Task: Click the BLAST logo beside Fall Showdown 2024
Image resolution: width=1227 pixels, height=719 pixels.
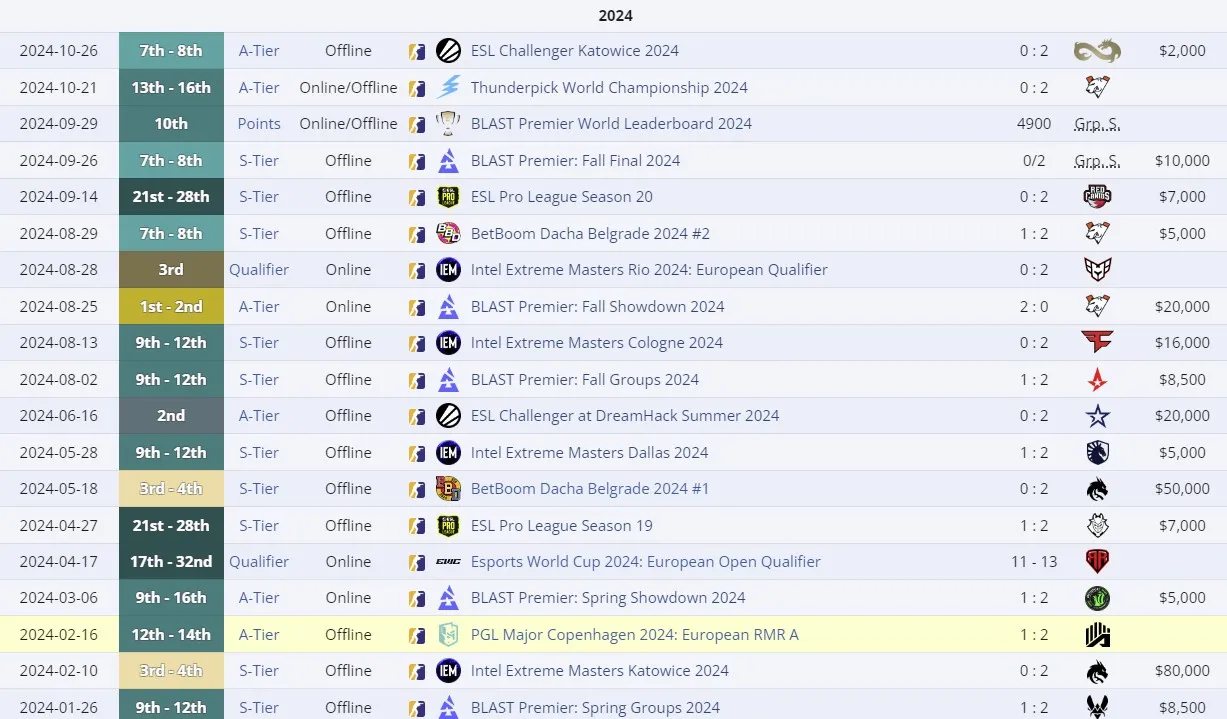Action: pos(449,306)
